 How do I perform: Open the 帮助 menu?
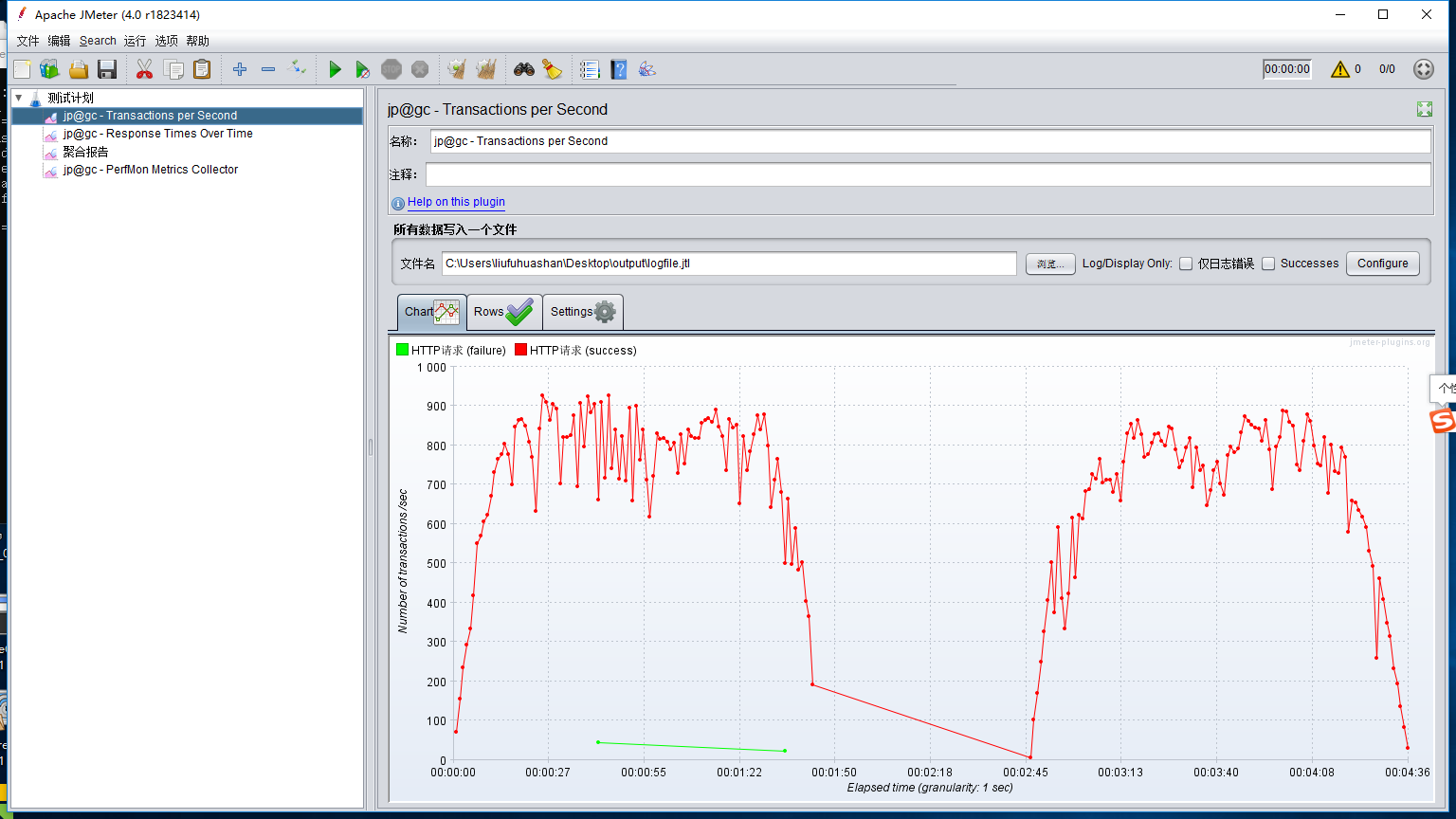[x=198, y=41]
